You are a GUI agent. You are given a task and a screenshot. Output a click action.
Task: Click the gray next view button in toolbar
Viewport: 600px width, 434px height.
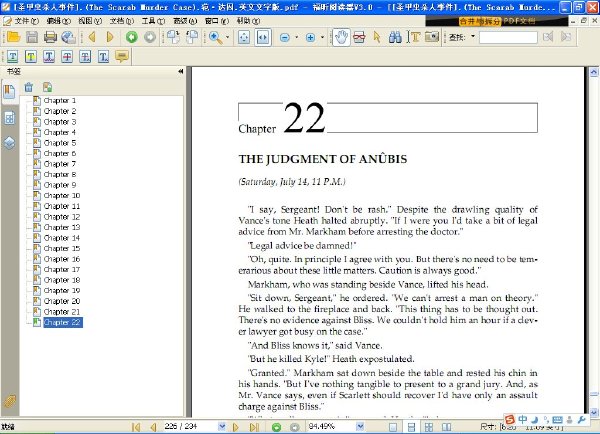pos(150,37)
